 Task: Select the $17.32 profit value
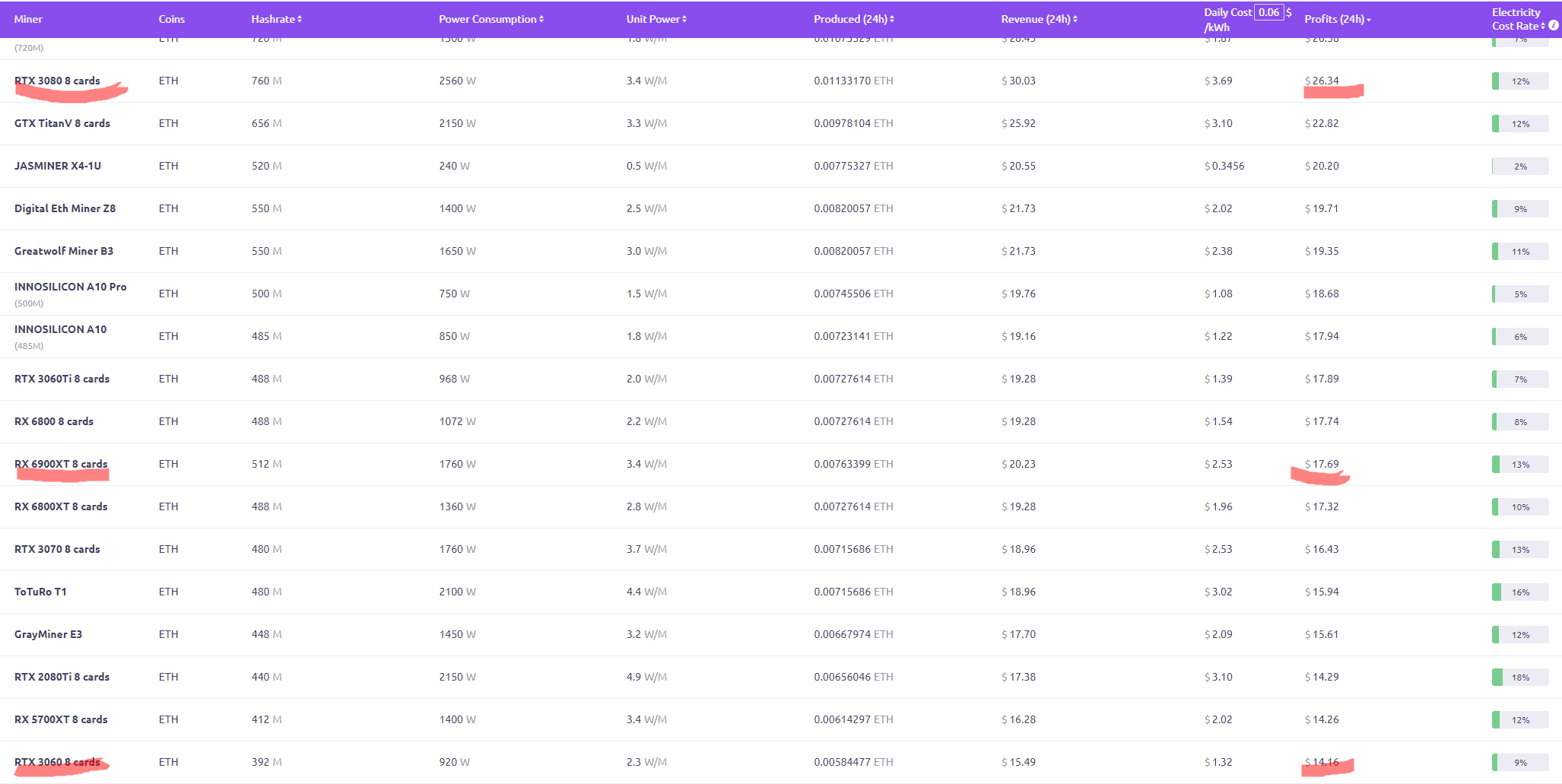[1322, 506]
